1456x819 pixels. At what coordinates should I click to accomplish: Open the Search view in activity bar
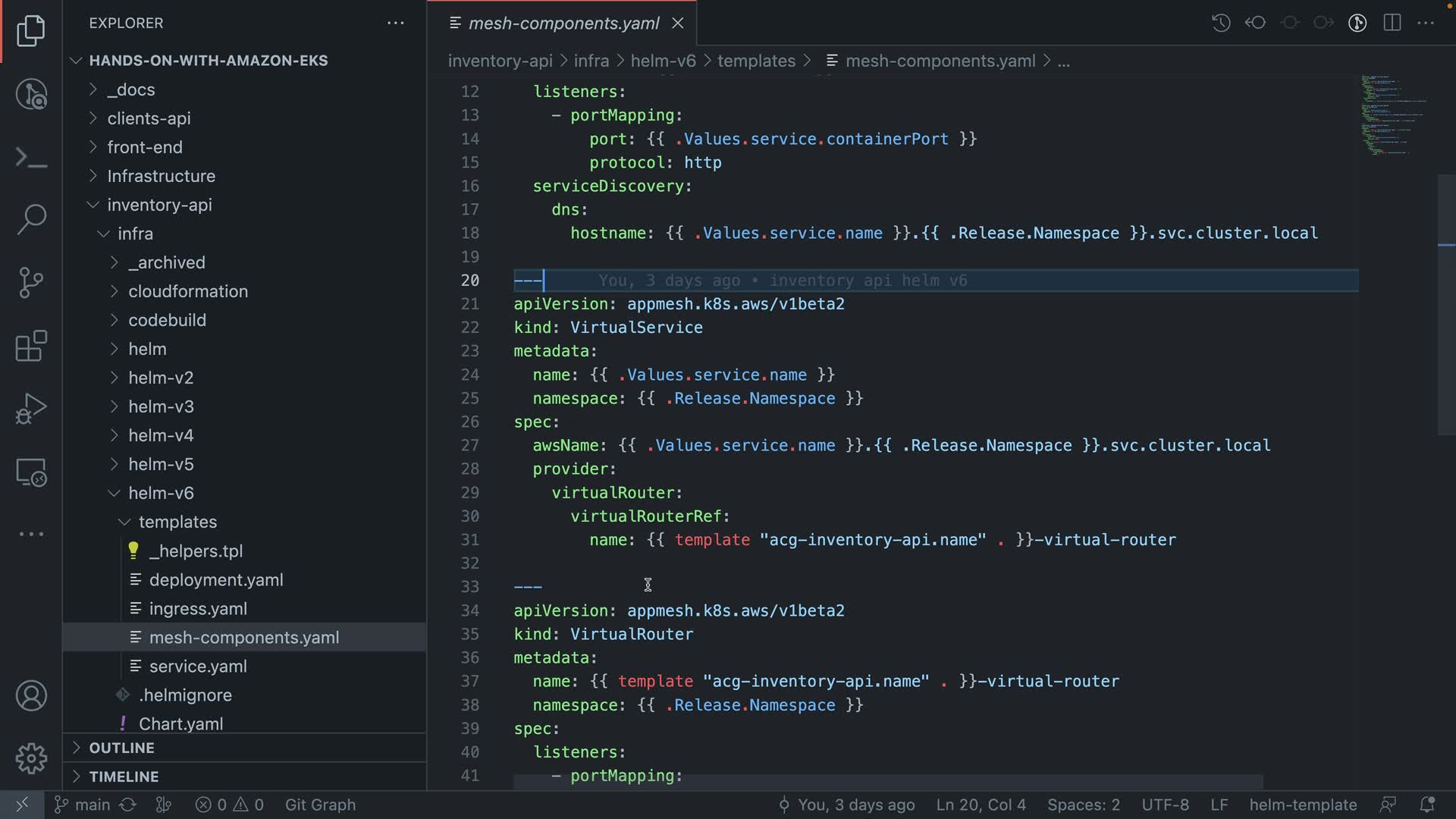pos(31,219)
